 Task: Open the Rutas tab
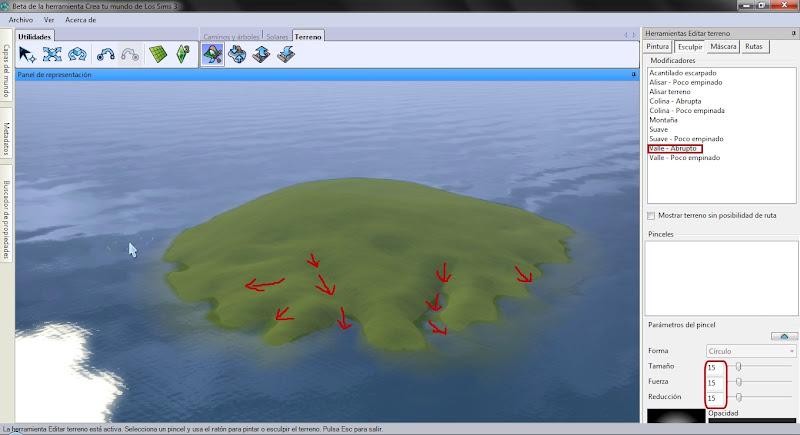pyautogui.click(x=754, y=46)
